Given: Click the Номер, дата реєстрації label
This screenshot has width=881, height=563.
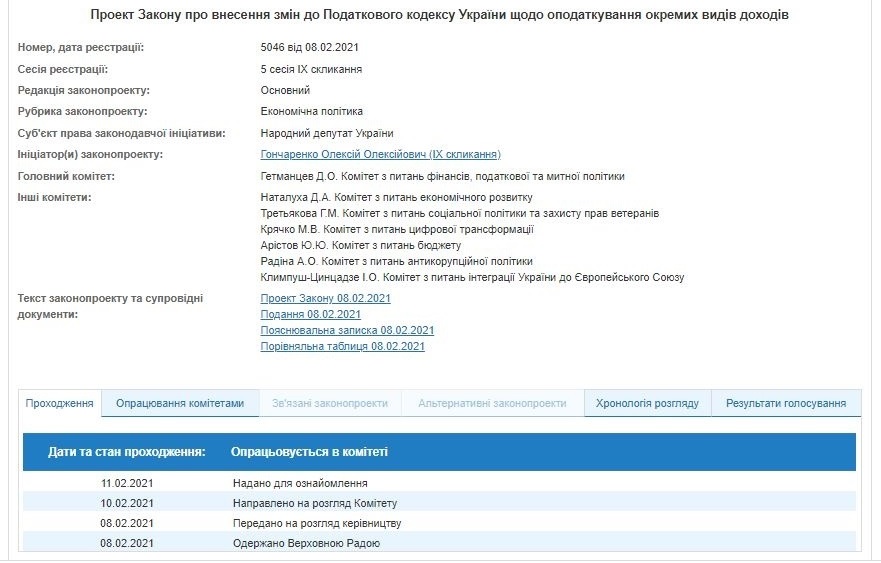Looking at the screenshot, I should (80, 47).
